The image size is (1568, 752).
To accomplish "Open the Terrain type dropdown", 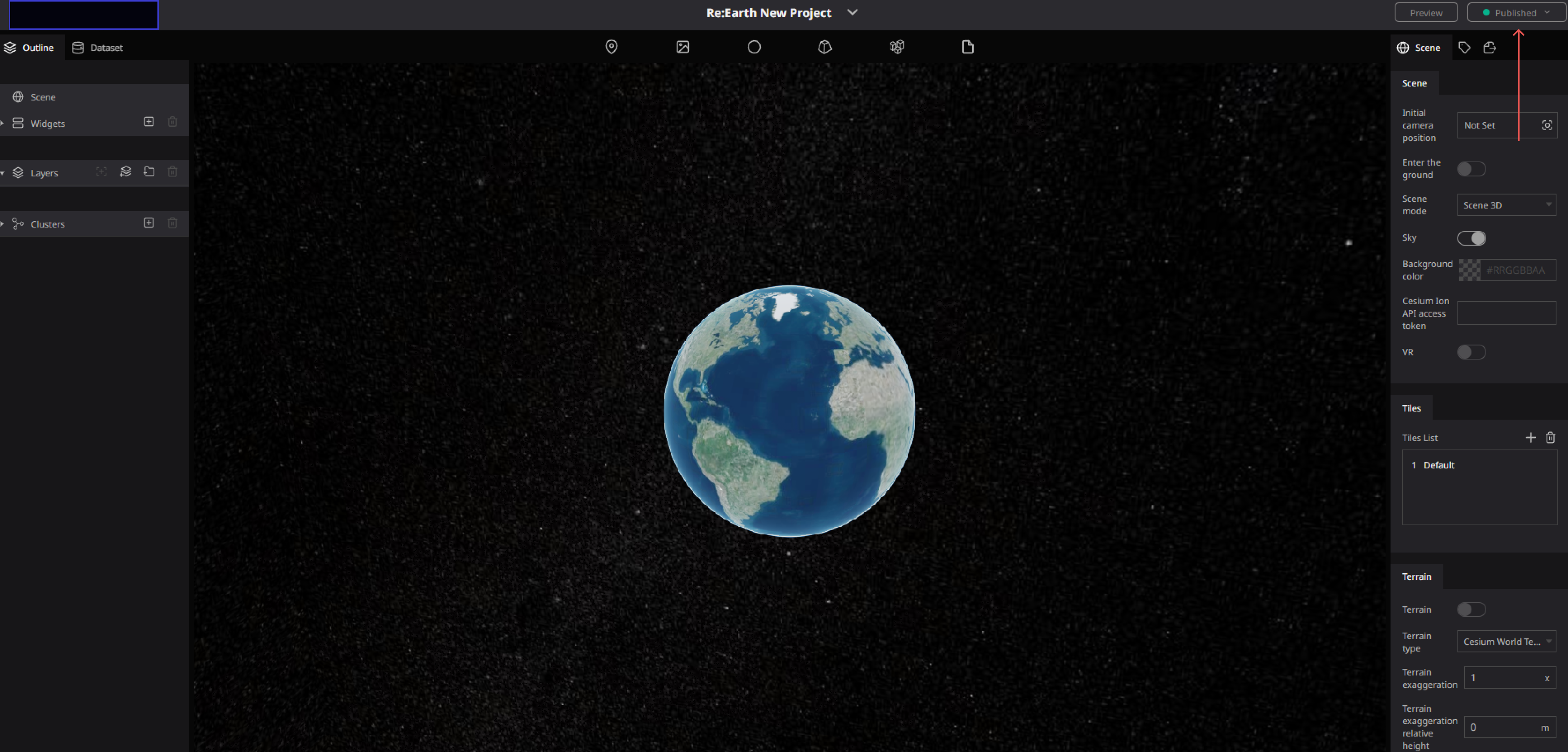I will coord(1506,641).
